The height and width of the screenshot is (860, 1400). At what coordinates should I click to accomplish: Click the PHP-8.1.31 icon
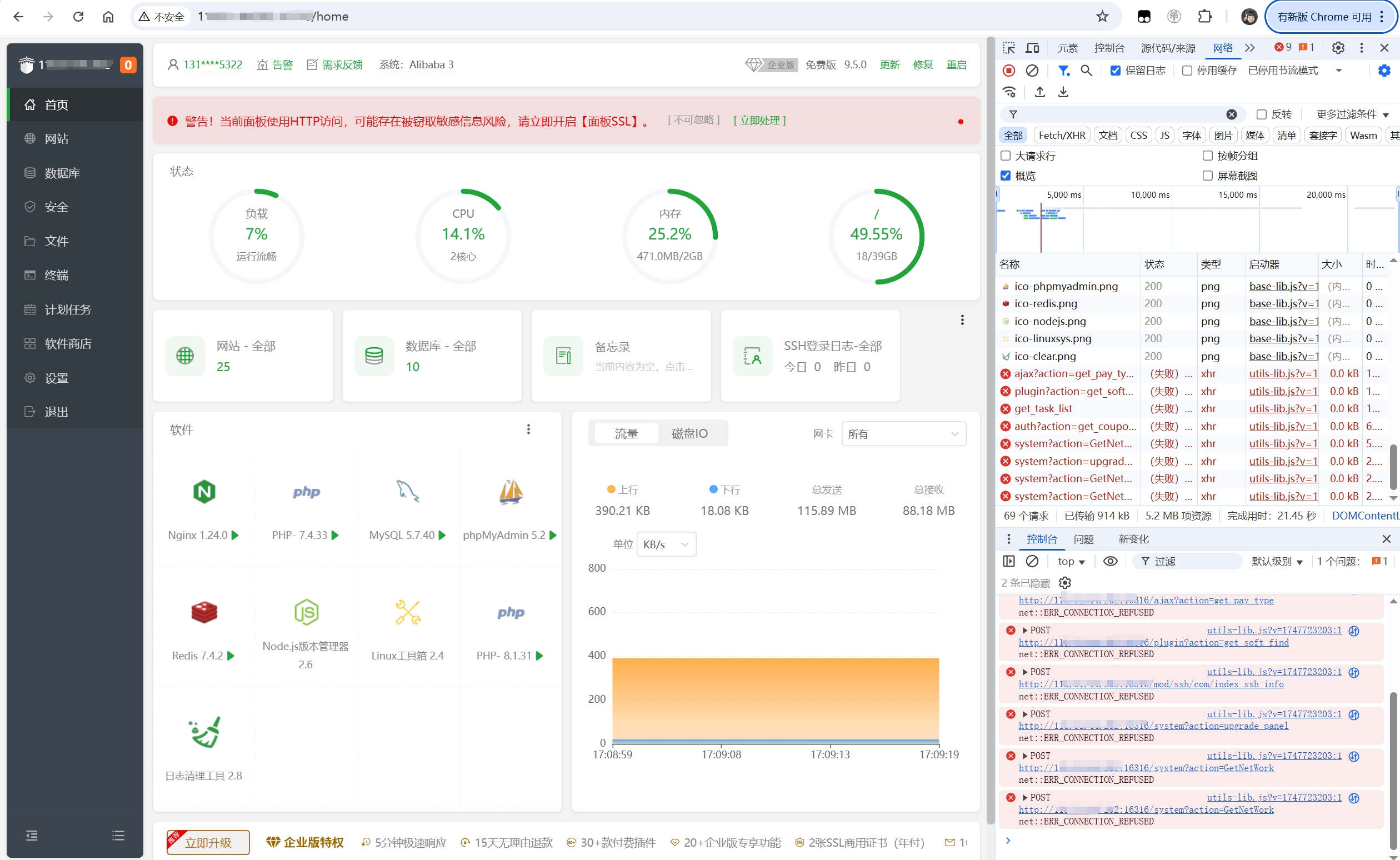[511, 612]
